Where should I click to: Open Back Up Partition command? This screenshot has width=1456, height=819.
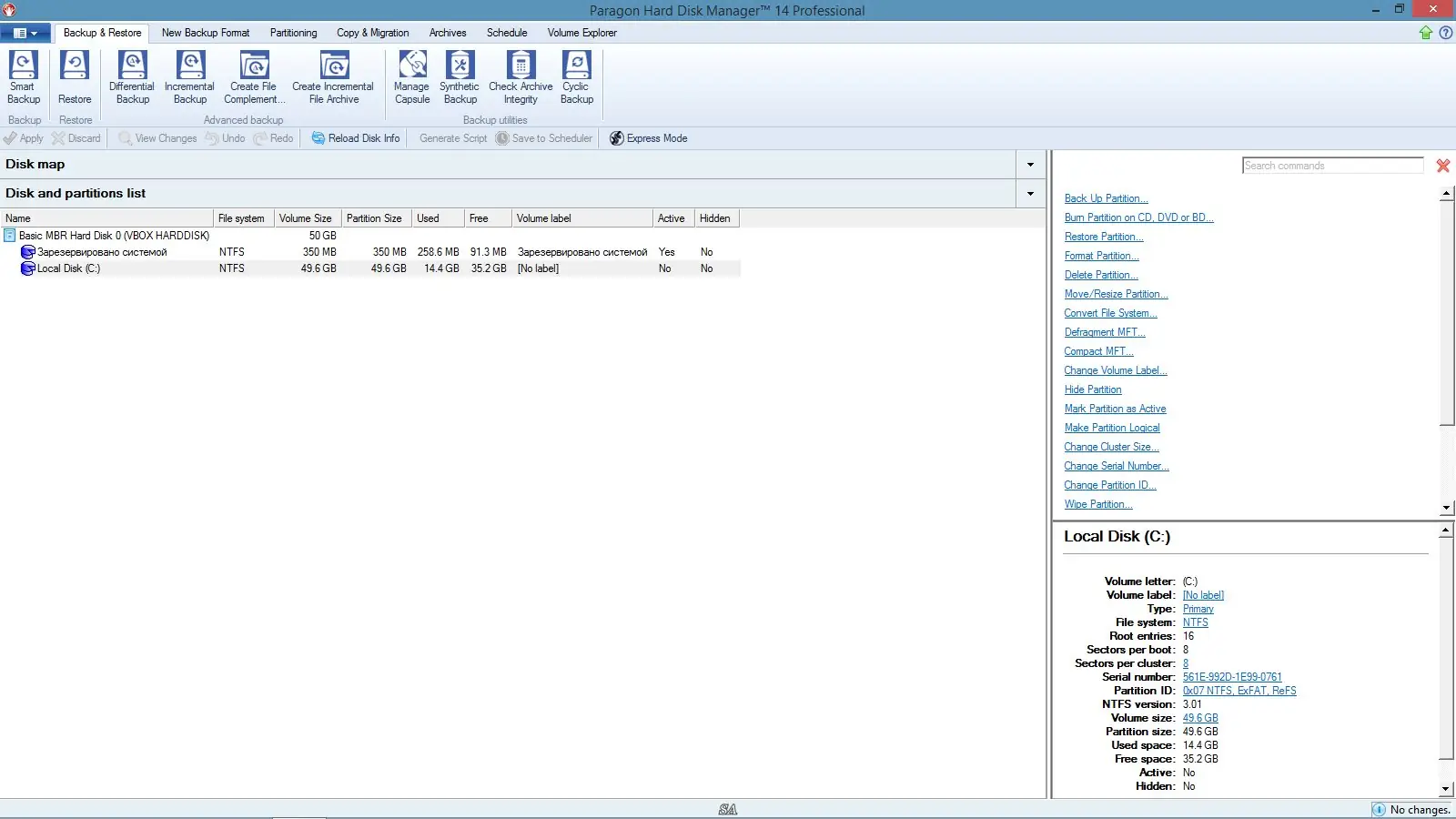tap(1106, 197)
